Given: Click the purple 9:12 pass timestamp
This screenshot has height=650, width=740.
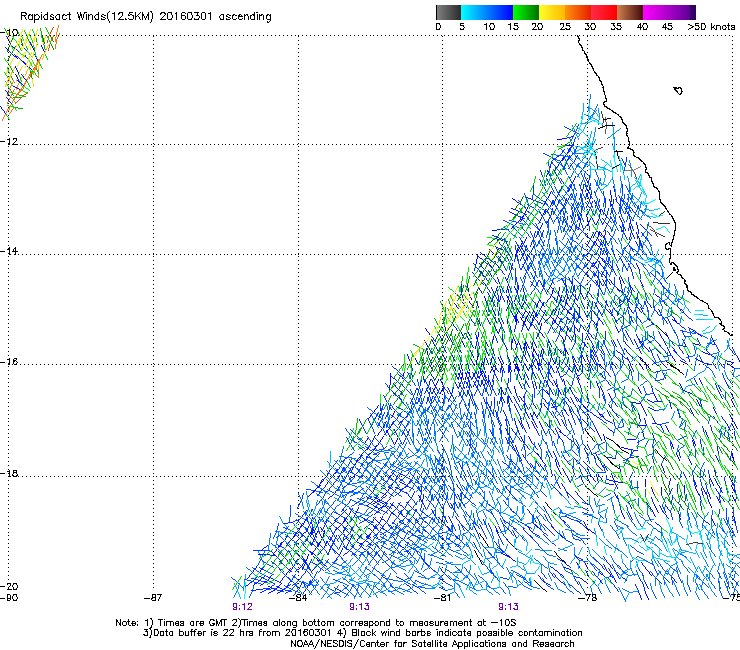Looking at the screenshot, I should coord(242,607).
